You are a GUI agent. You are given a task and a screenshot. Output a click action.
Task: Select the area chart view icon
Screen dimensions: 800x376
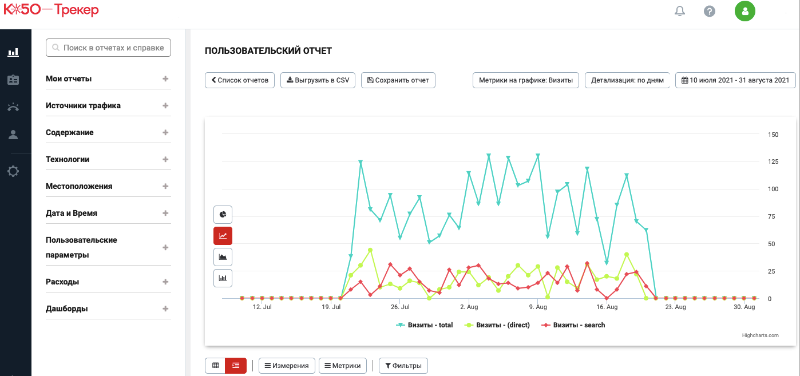coord(222,257)
